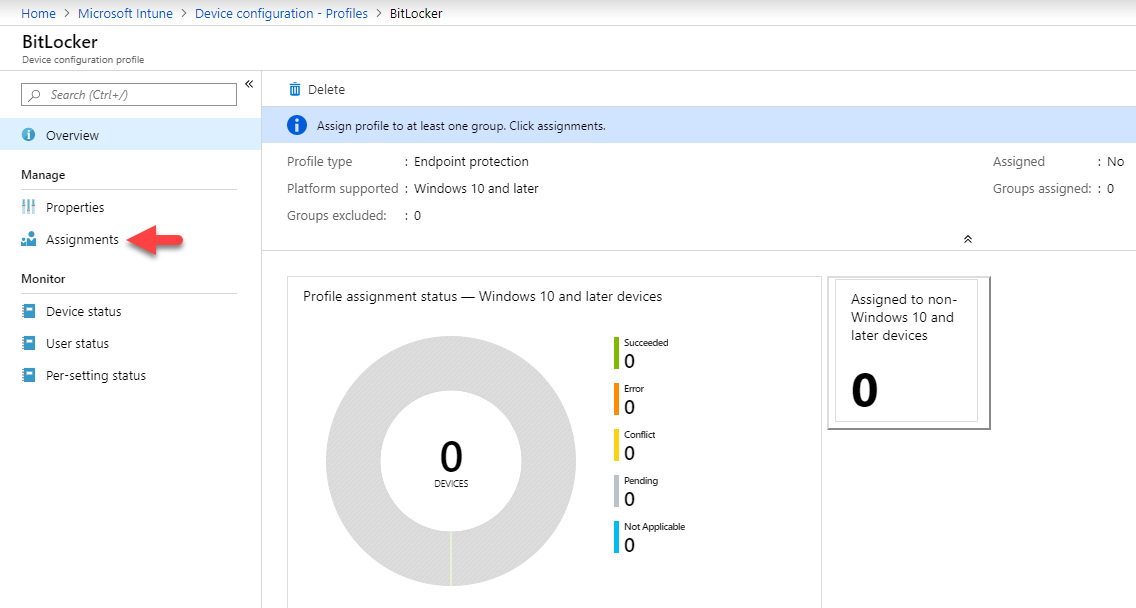Click the green Succeeded legend swatch

click(x=617, y=353)
